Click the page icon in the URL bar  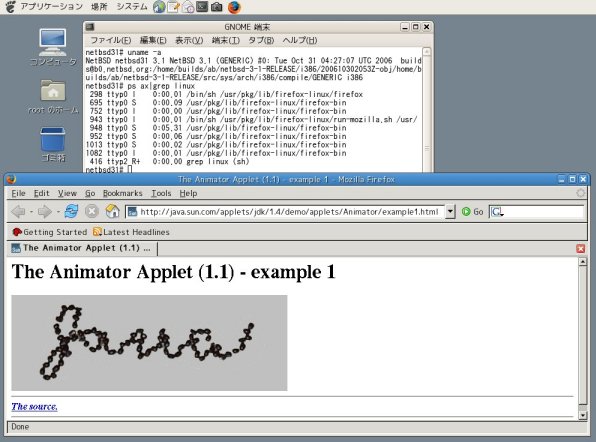[x=132, y=212]
